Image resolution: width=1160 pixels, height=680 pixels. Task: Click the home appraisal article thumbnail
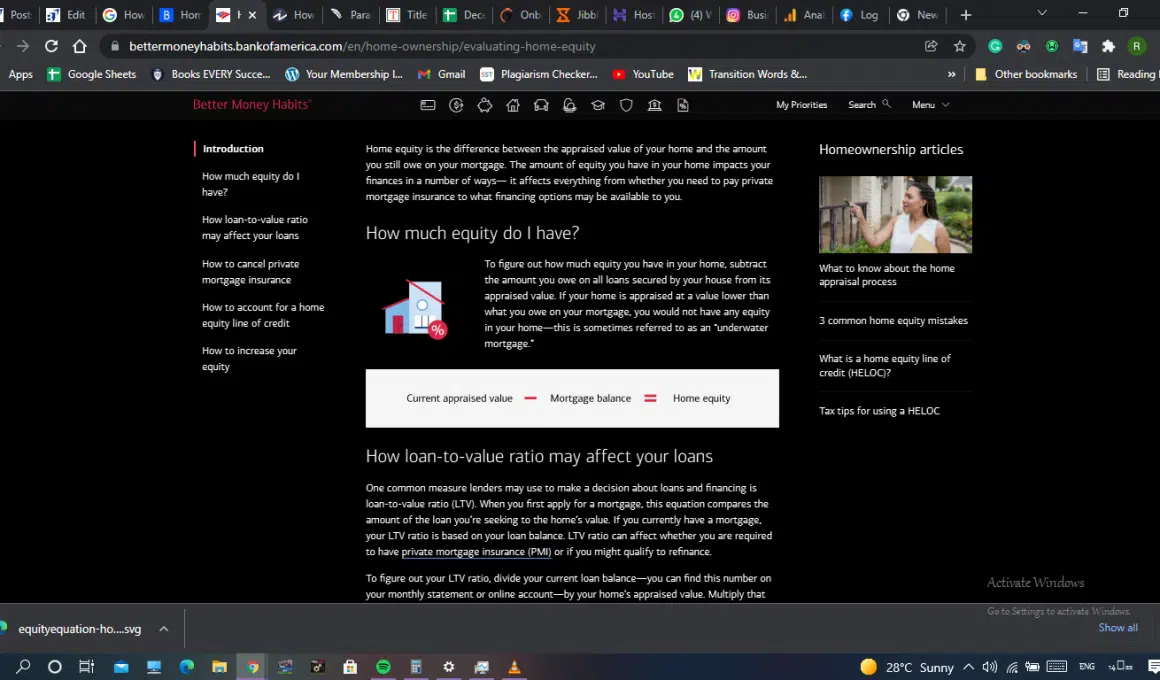[x=895, y=215]
